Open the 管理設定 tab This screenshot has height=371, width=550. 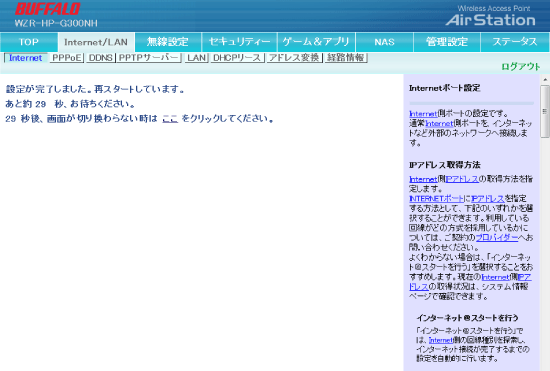[x=447, y=42]
